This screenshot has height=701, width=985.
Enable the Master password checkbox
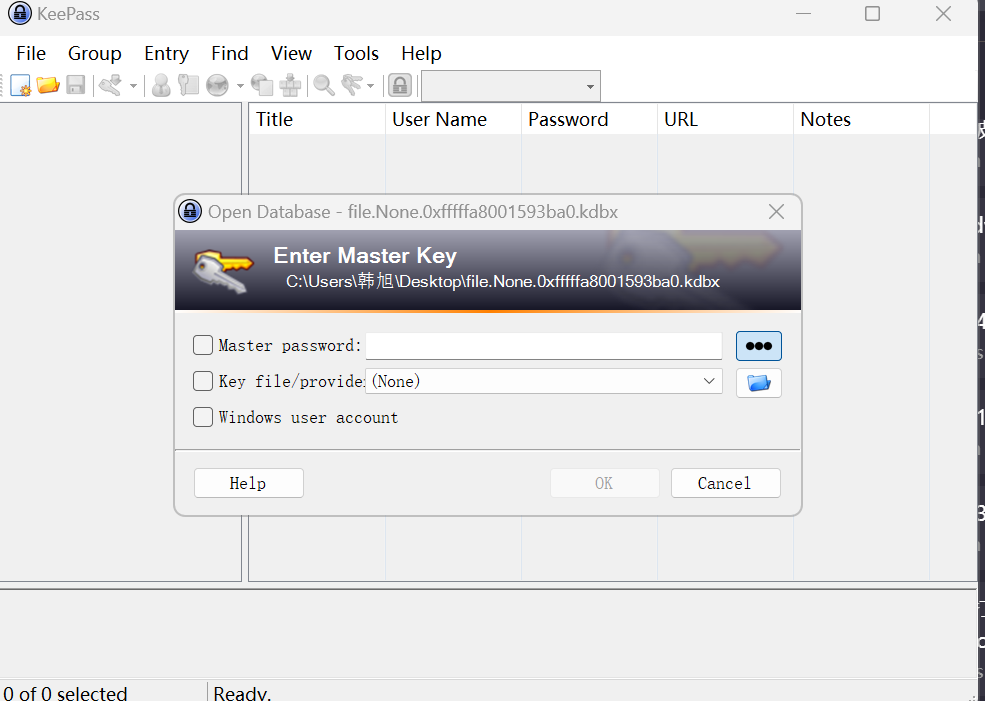[203, 345]
